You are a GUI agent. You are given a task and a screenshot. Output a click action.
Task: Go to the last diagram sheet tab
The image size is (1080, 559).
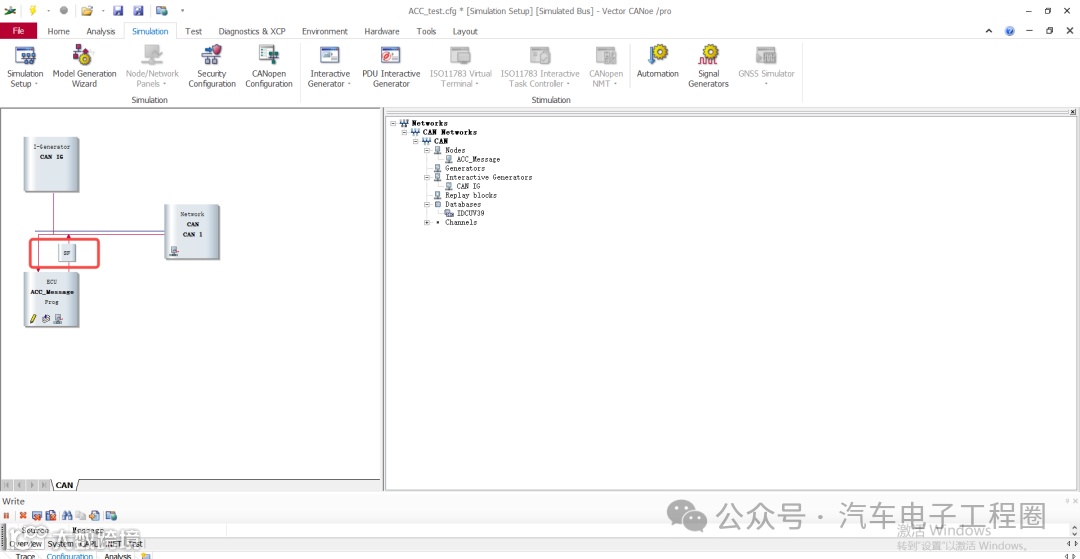pyautogui.click(x=44, y=485)
